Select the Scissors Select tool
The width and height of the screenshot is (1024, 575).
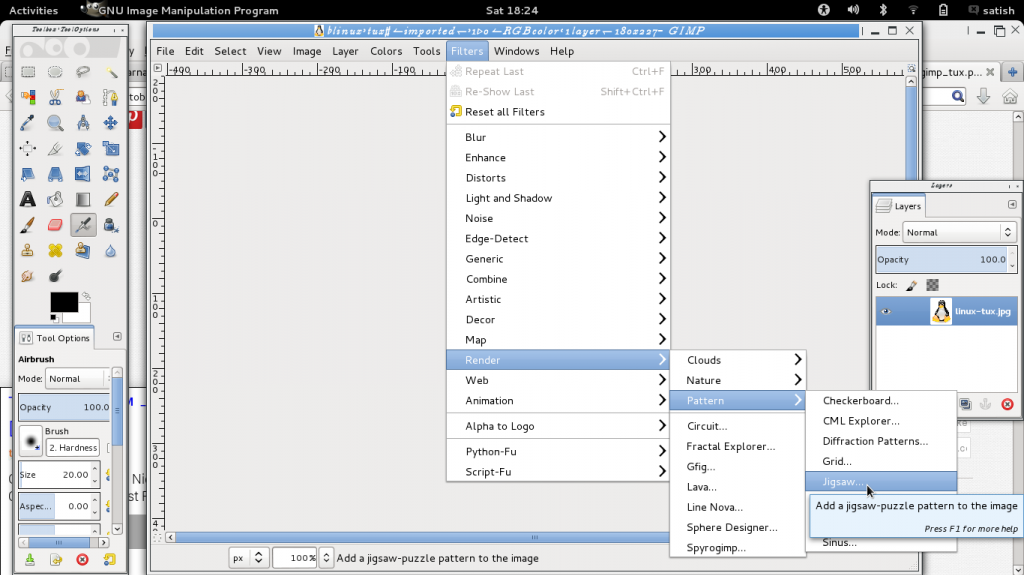pos(55,97)
